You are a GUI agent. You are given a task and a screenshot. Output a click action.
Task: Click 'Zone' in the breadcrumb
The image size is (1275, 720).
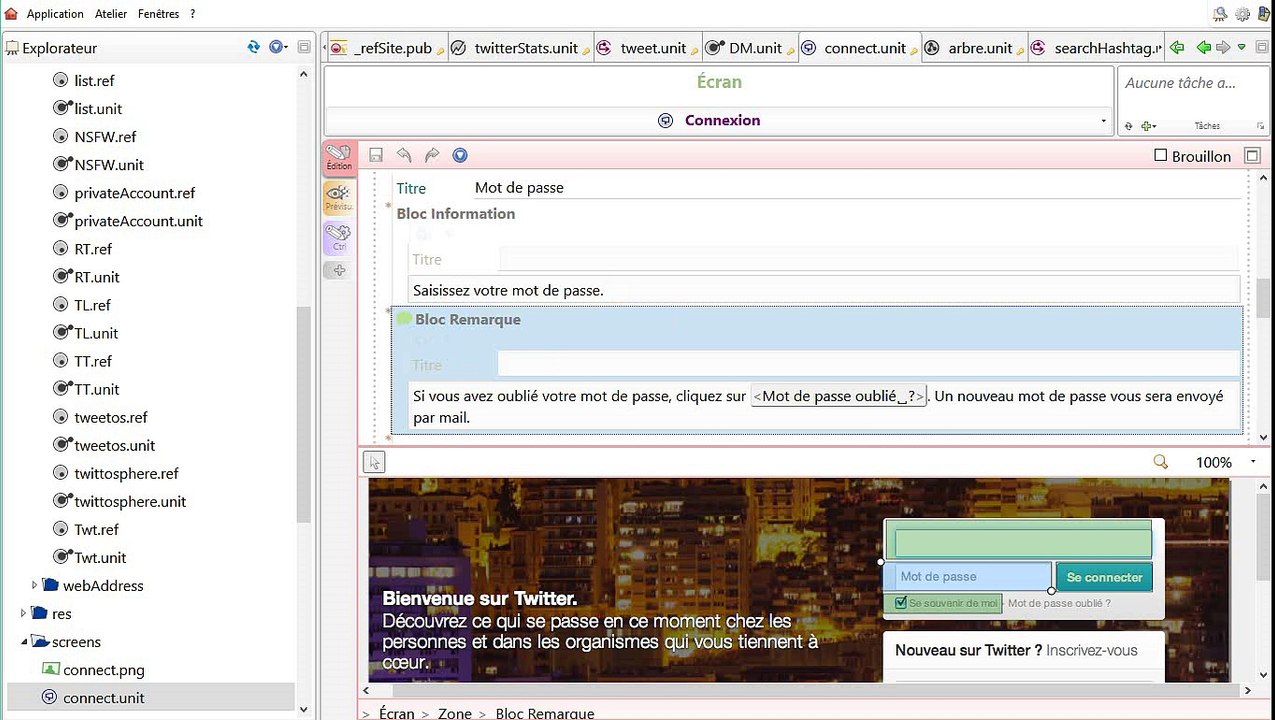click(455, 713)
